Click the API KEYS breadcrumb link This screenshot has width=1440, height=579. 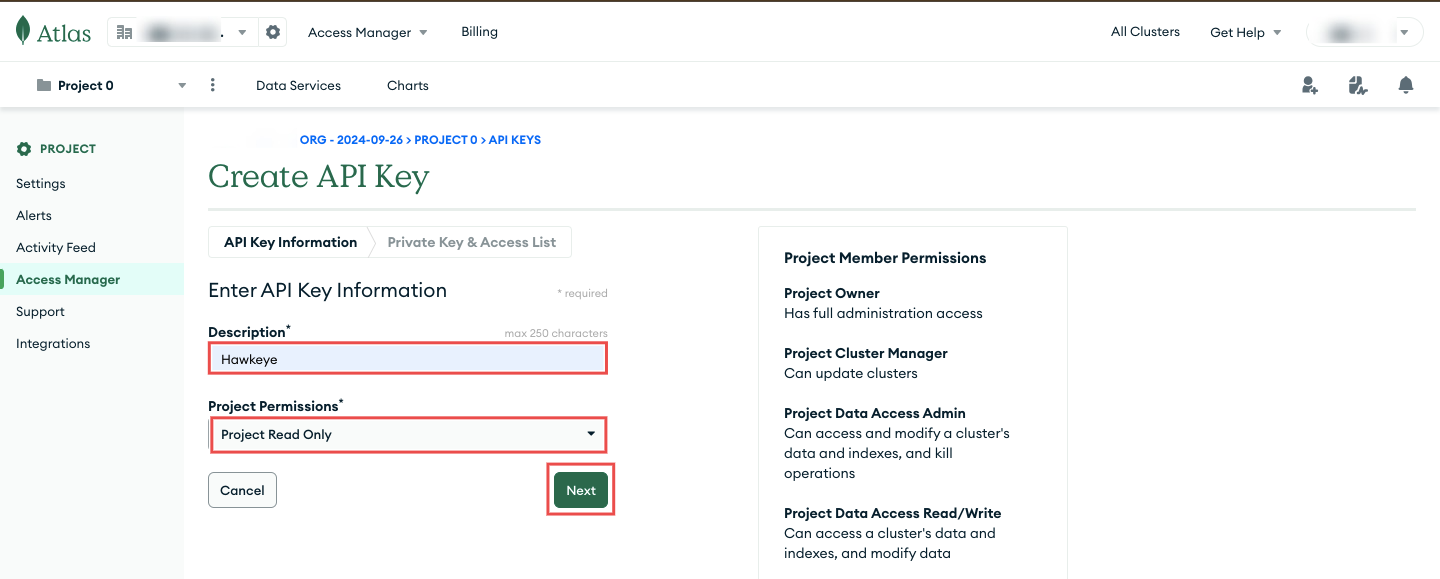point(514,139)
